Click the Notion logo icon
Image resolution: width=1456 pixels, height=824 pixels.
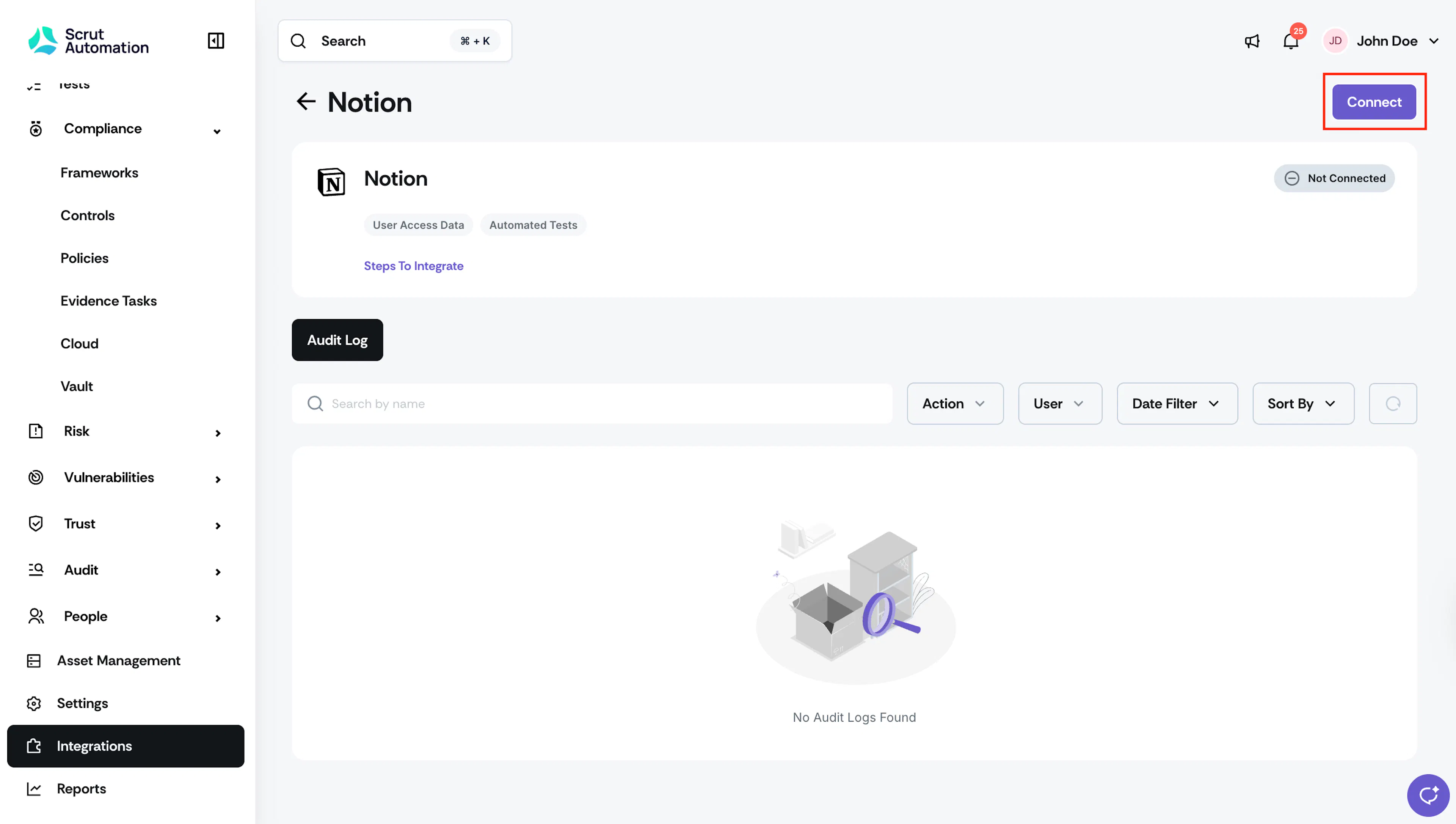pos(331,182)
